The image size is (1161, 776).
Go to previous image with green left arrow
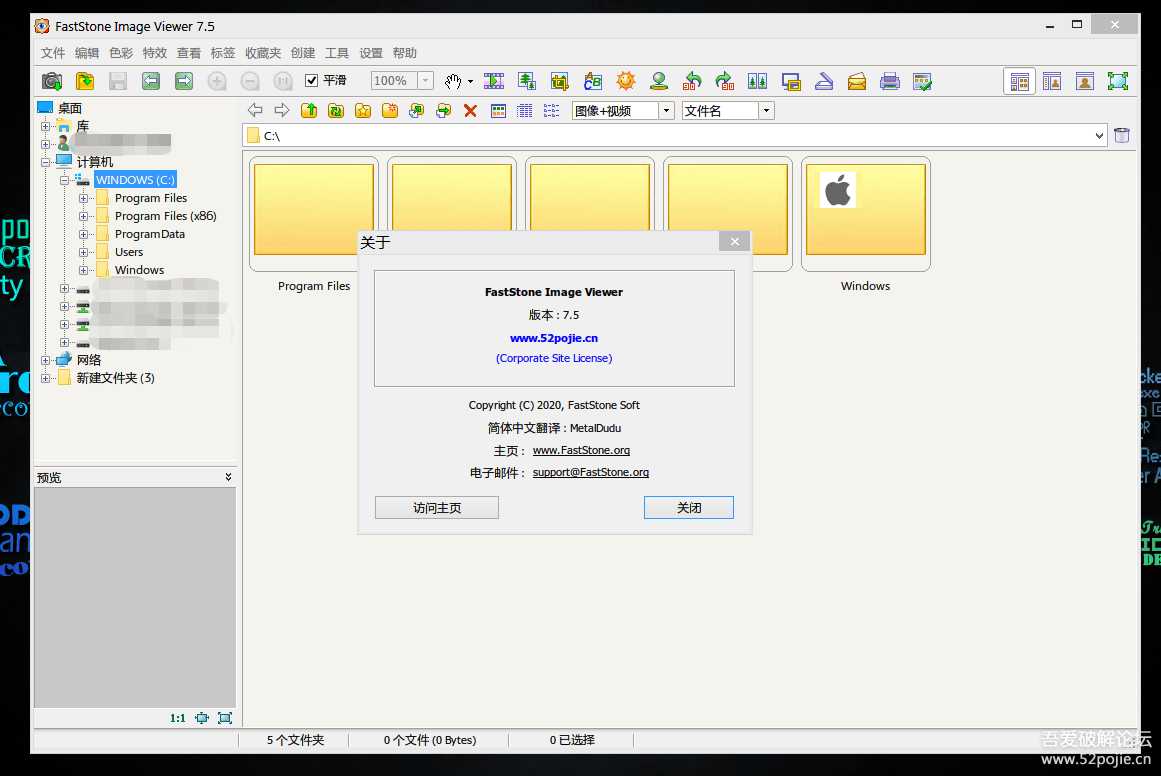pyautogui.click(x=151, y=81)
